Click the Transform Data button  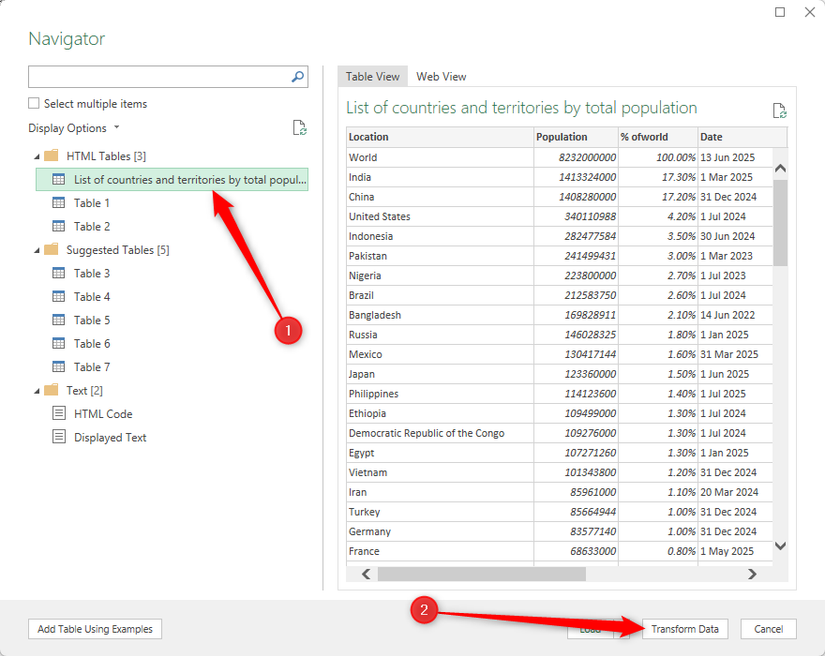[684, 629]
